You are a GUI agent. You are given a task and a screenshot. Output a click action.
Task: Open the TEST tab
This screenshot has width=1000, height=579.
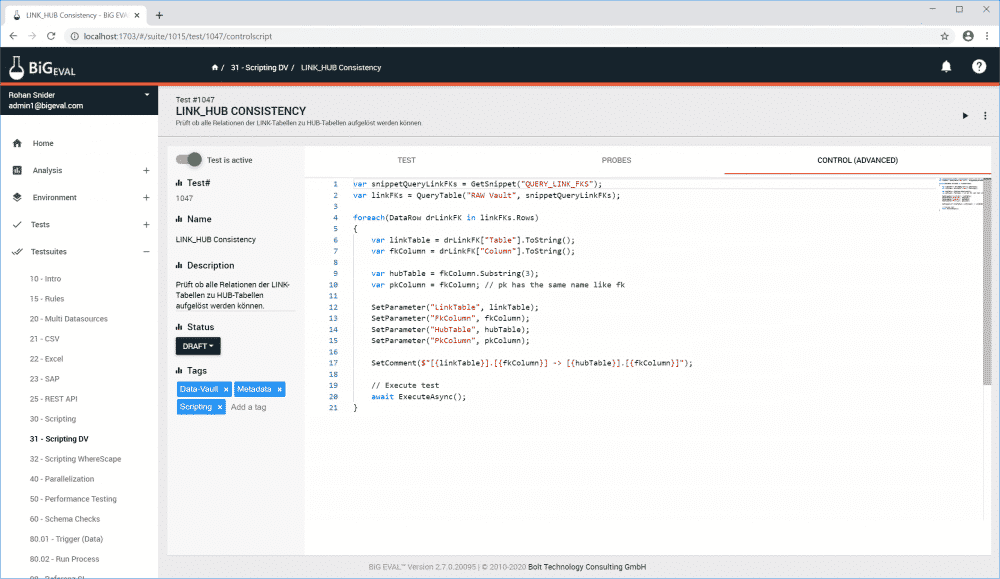click(x=406, y=159)
